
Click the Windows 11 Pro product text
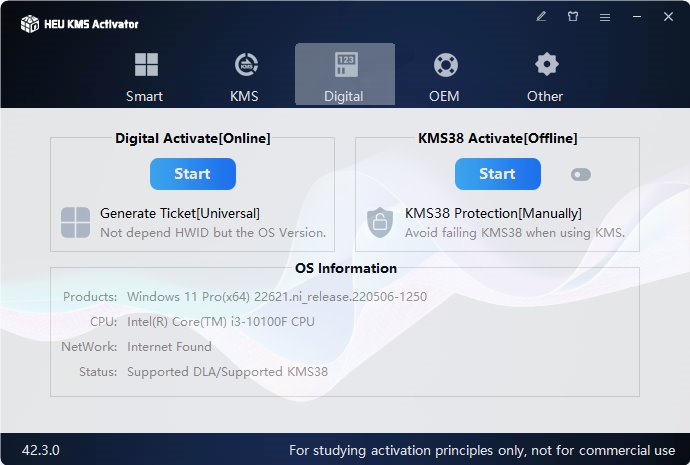click(277, 297)
